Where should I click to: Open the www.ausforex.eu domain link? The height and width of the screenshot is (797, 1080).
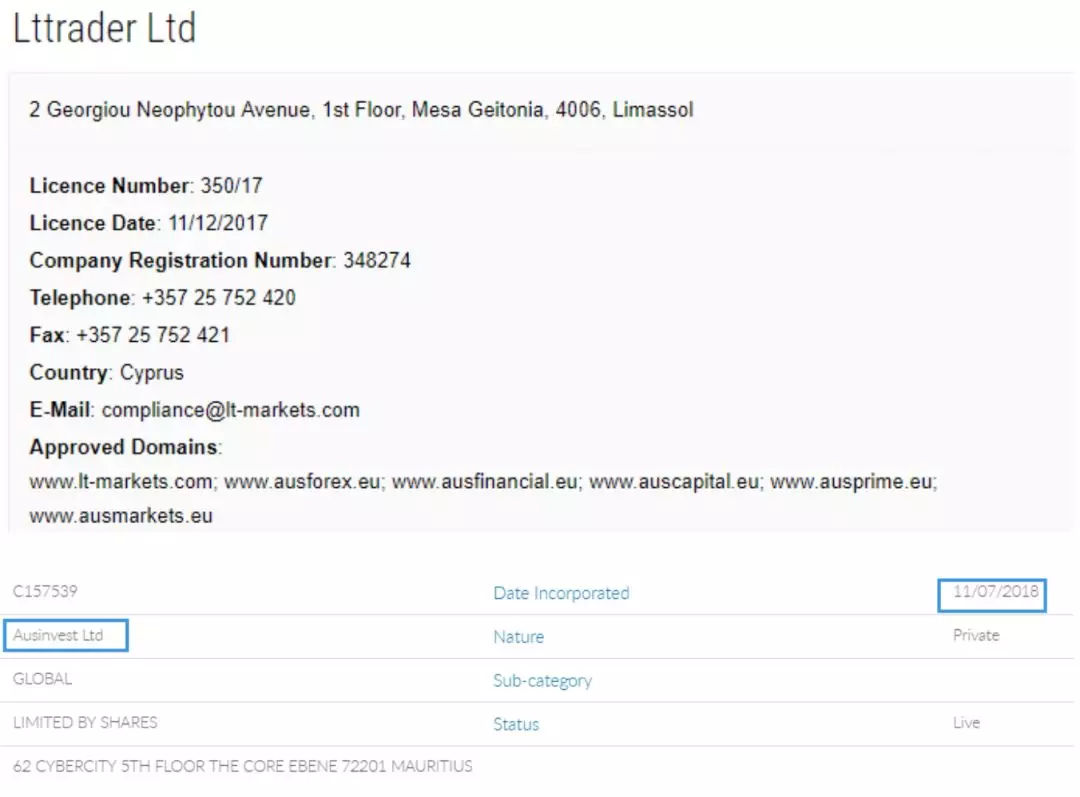(303, 481)
